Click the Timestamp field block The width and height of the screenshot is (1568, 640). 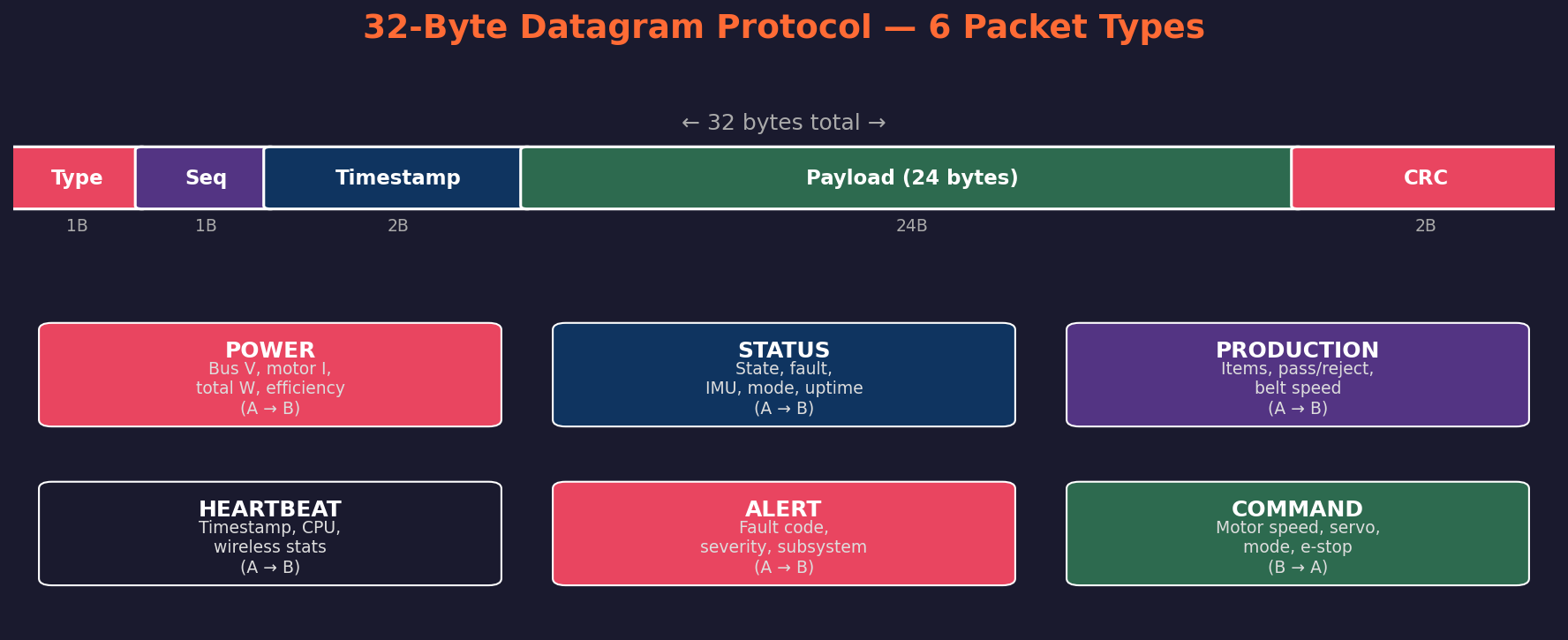pyautogui.click(x=397, y=178)
